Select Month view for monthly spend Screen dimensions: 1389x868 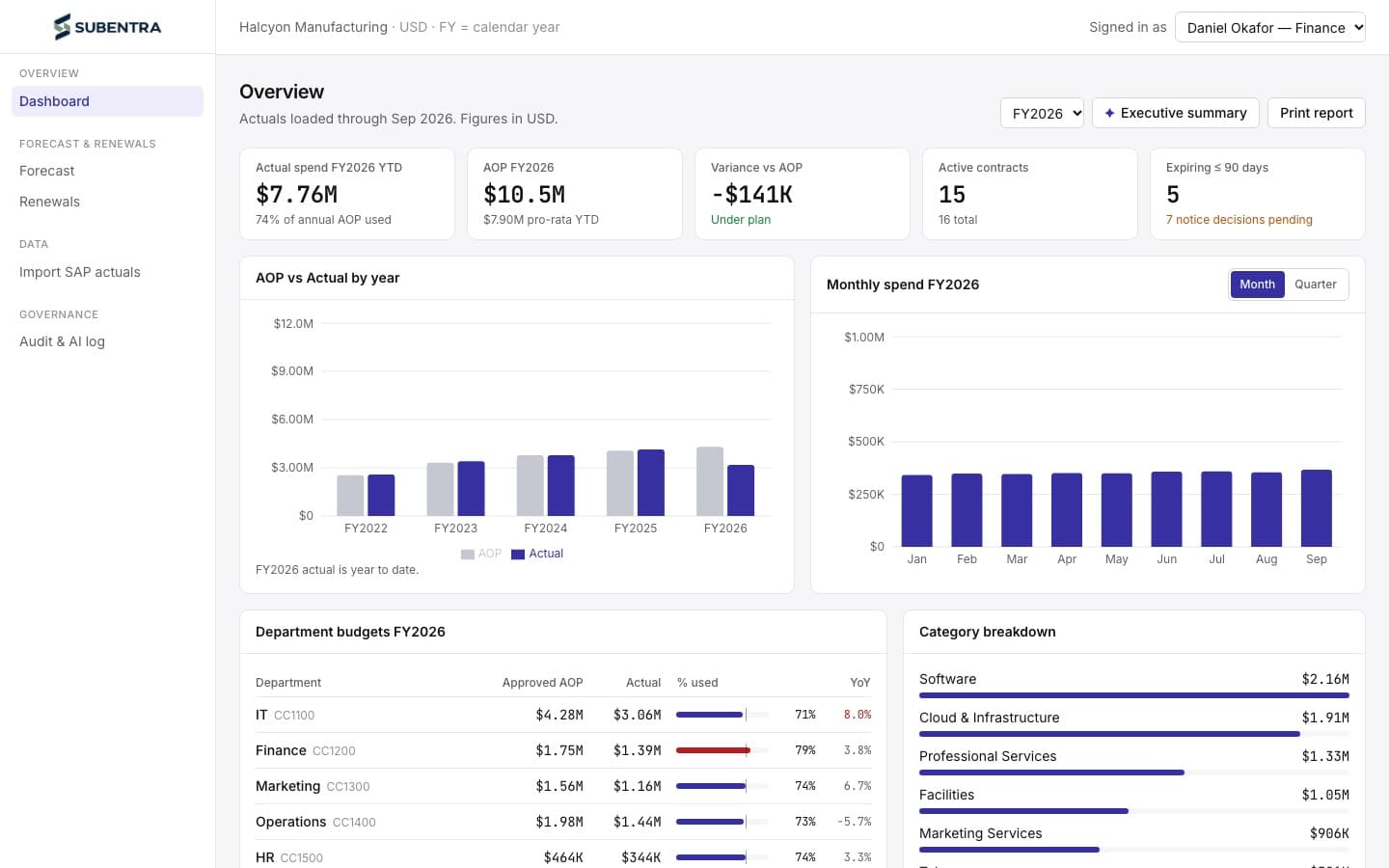(1257, 285)
